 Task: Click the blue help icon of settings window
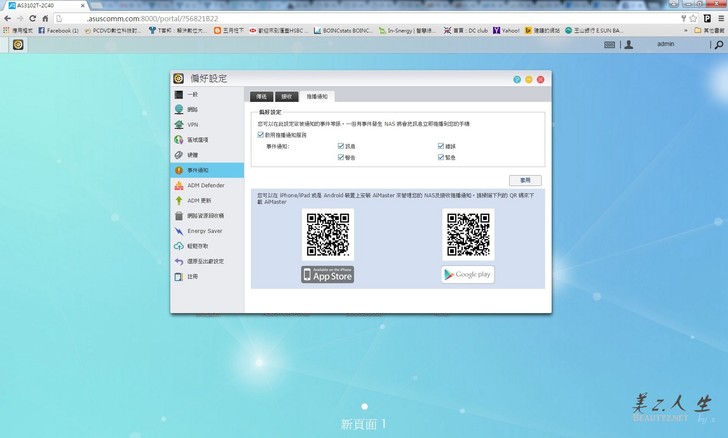pyautogui.click(x=517, y=79)
